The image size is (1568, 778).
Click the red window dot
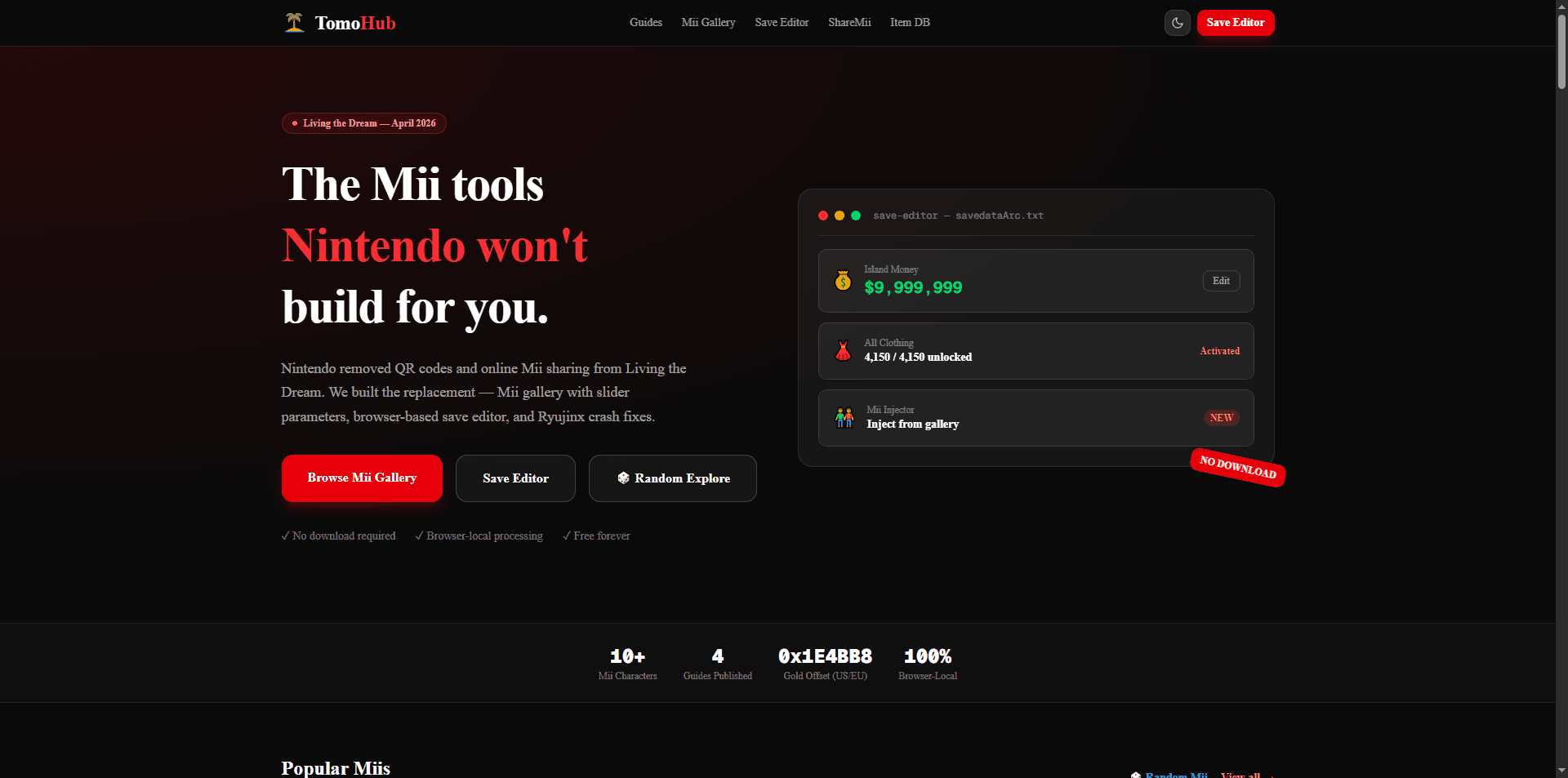(x=823, y=216)
